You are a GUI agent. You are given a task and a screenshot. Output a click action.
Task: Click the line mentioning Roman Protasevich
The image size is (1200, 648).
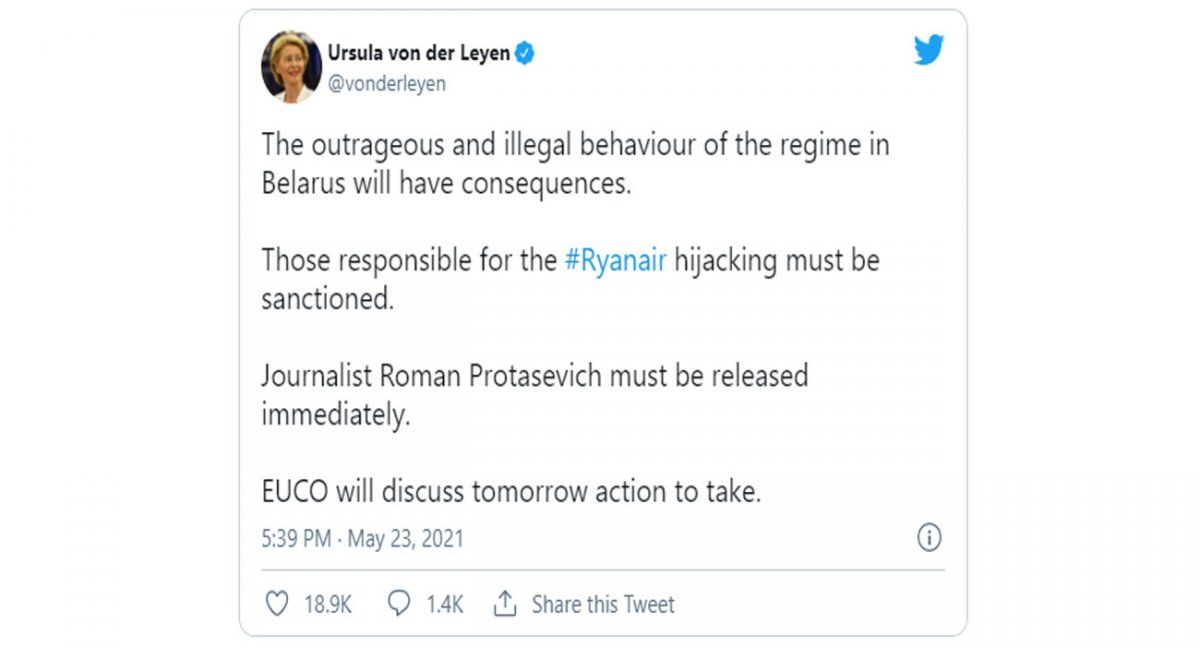[532, 377]
